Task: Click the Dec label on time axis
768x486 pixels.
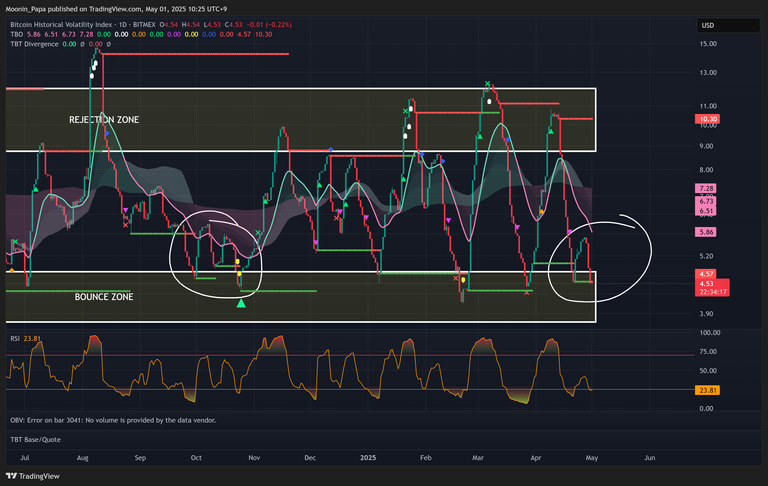Action: (x=310, y=458)
